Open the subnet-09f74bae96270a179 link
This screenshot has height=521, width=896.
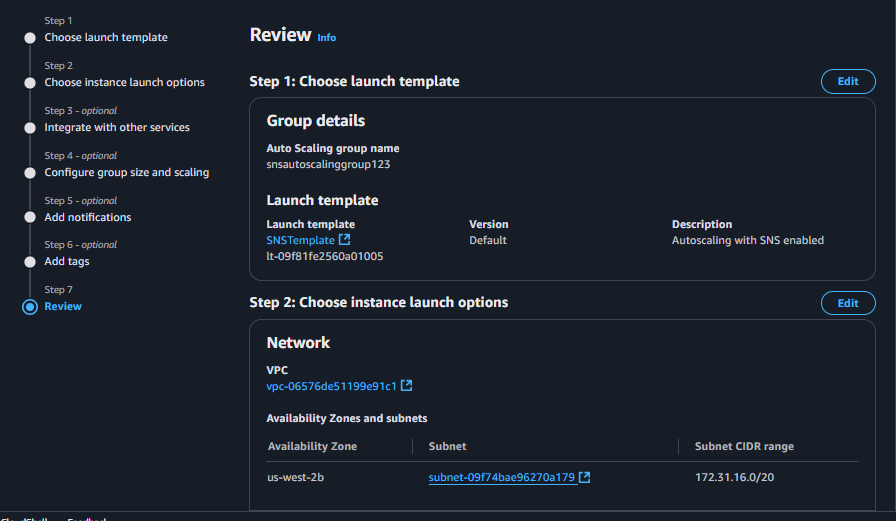[501, 478]
